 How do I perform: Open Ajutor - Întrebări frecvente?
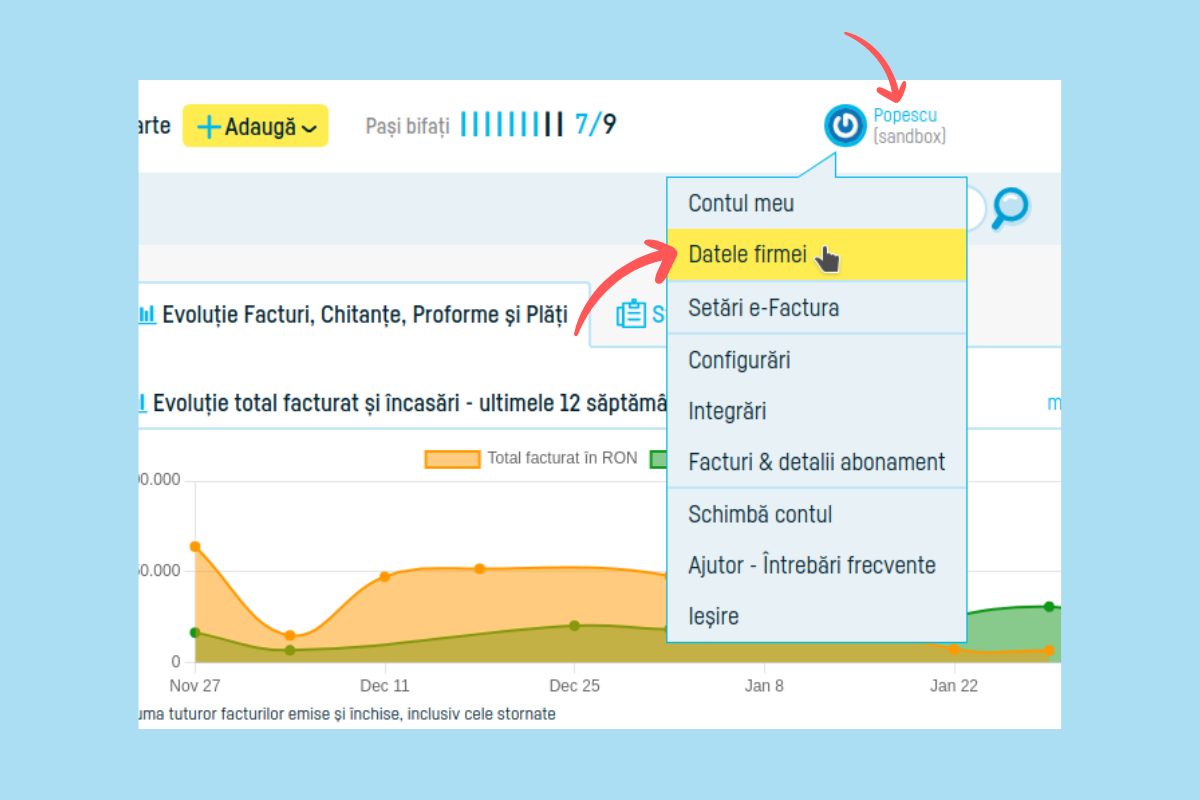pos(811,565)
